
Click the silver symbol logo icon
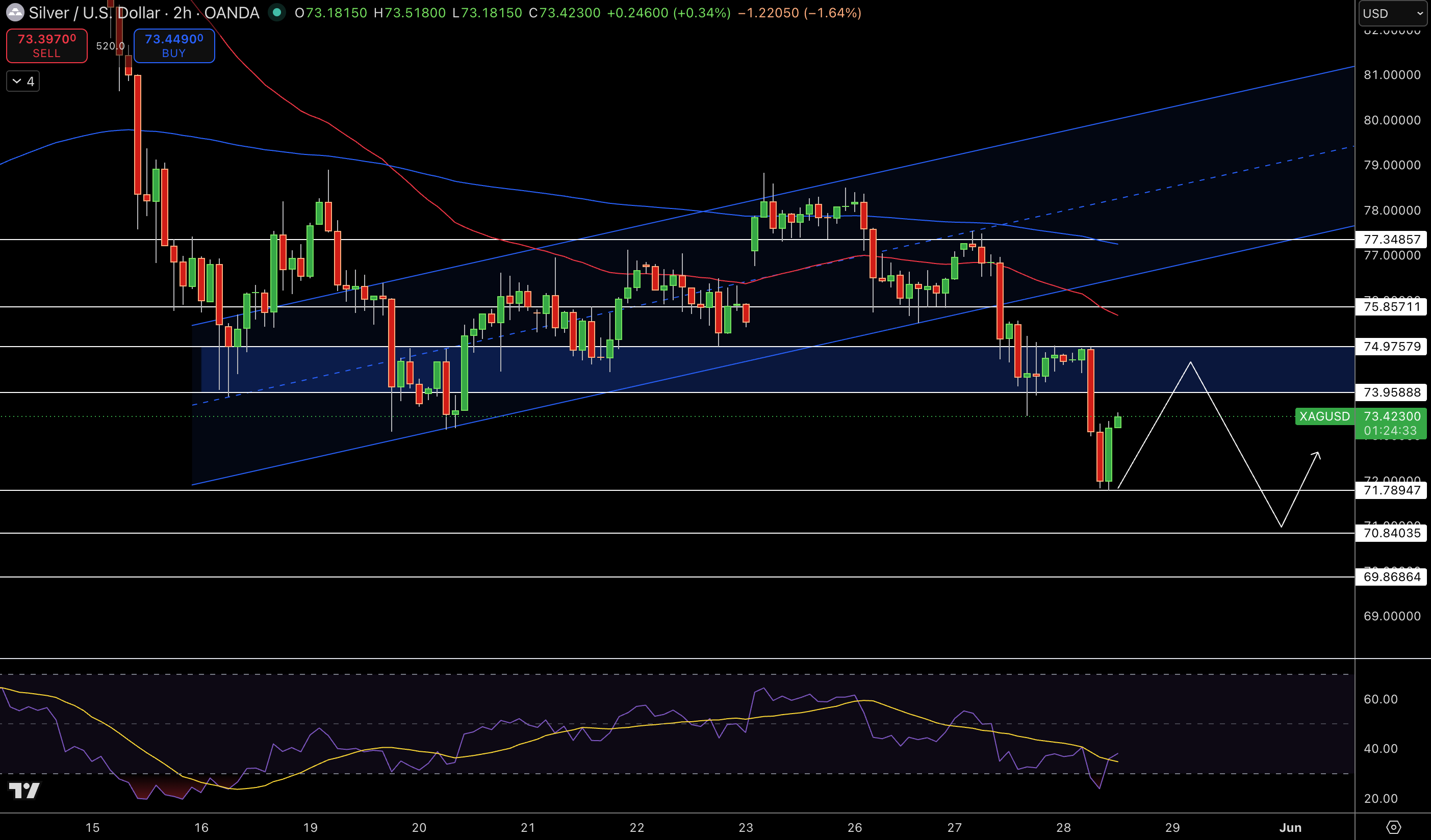click(15, 12)
